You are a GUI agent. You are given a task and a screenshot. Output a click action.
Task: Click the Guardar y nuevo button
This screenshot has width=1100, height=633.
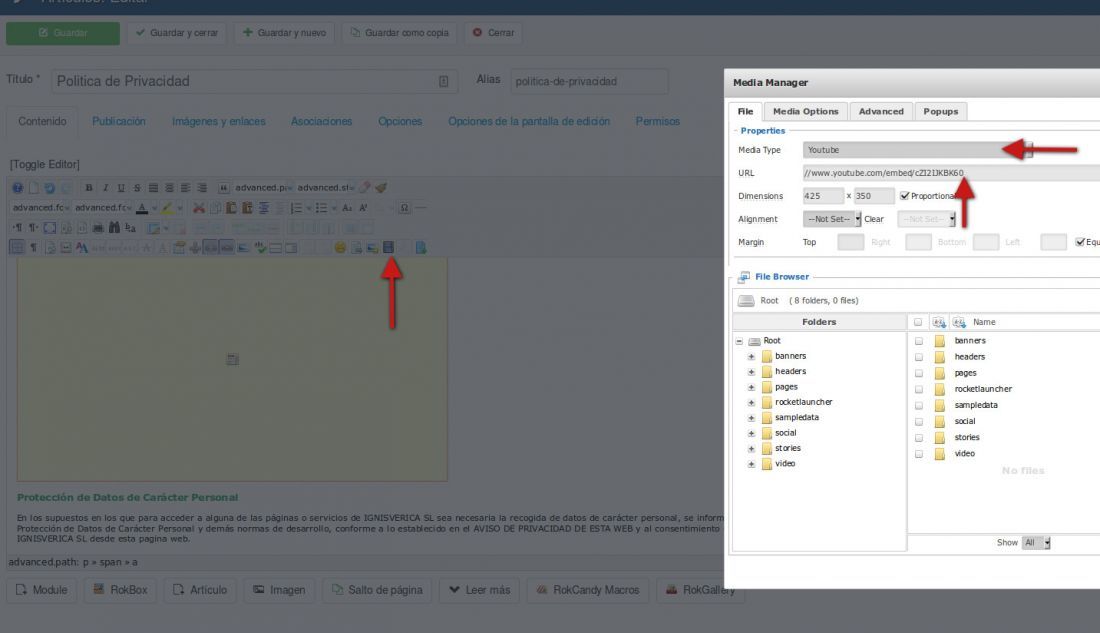click(x=284, y=33)
